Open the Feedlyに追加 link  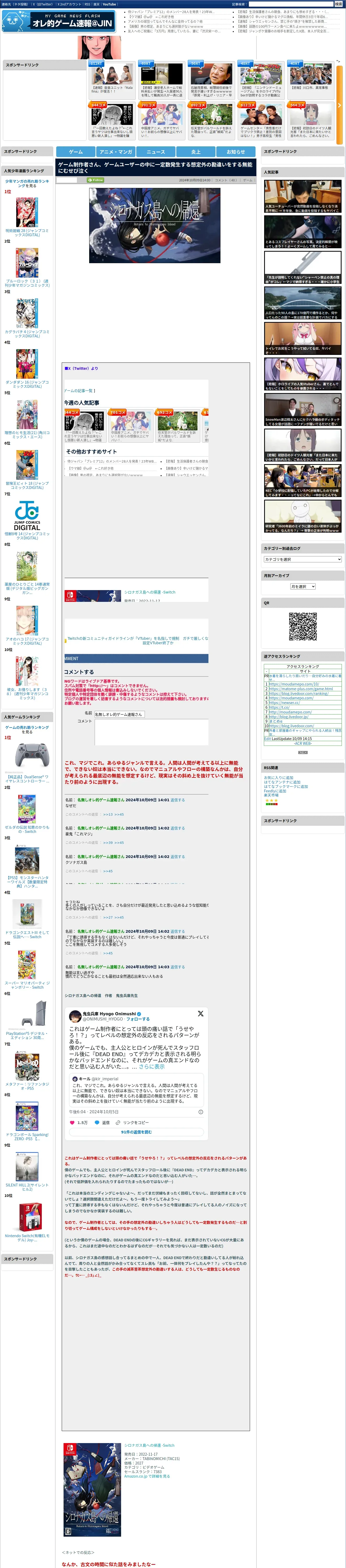tap(275, 791)
